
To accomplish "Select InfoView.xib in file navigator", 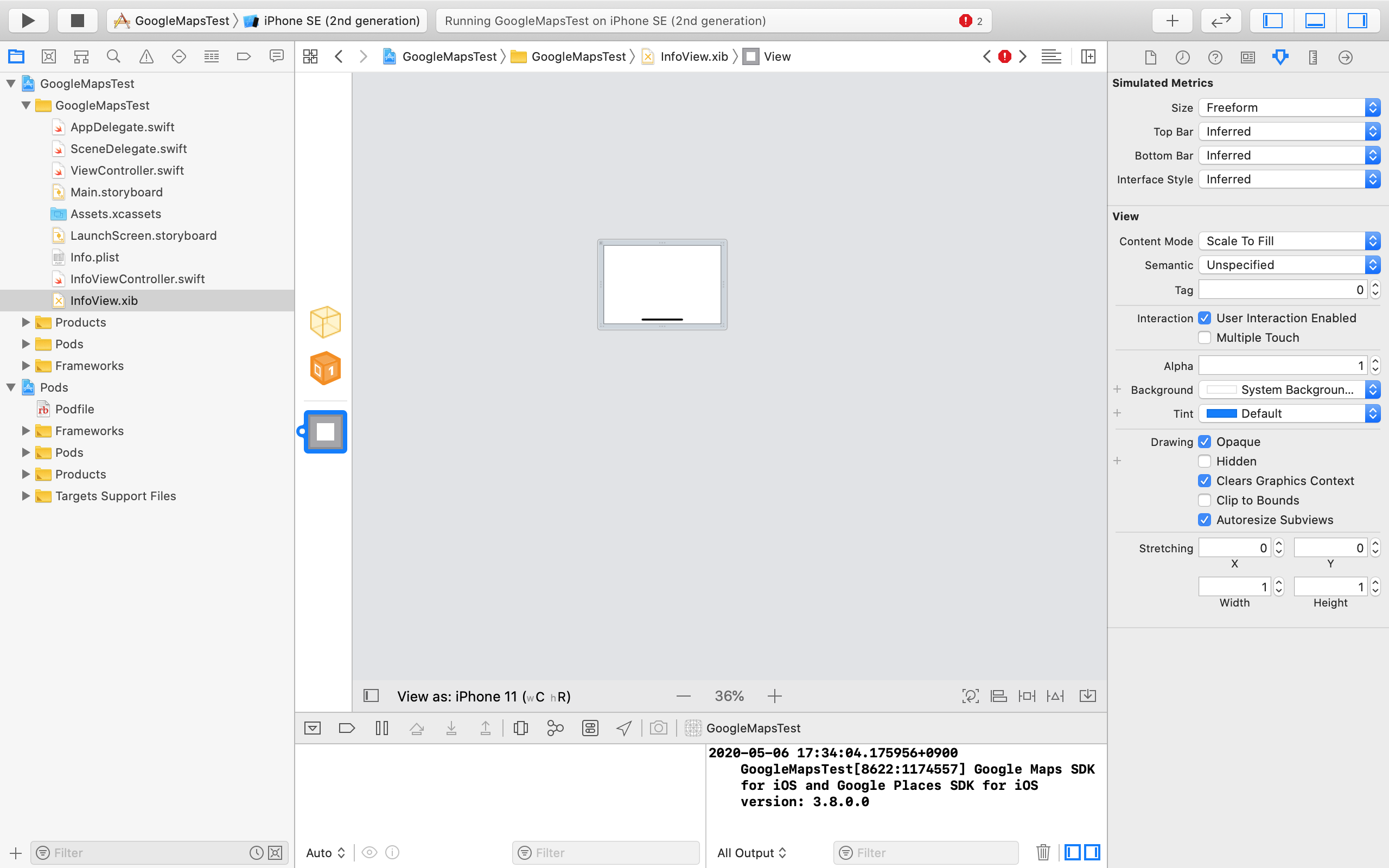I will click(104, 300).
